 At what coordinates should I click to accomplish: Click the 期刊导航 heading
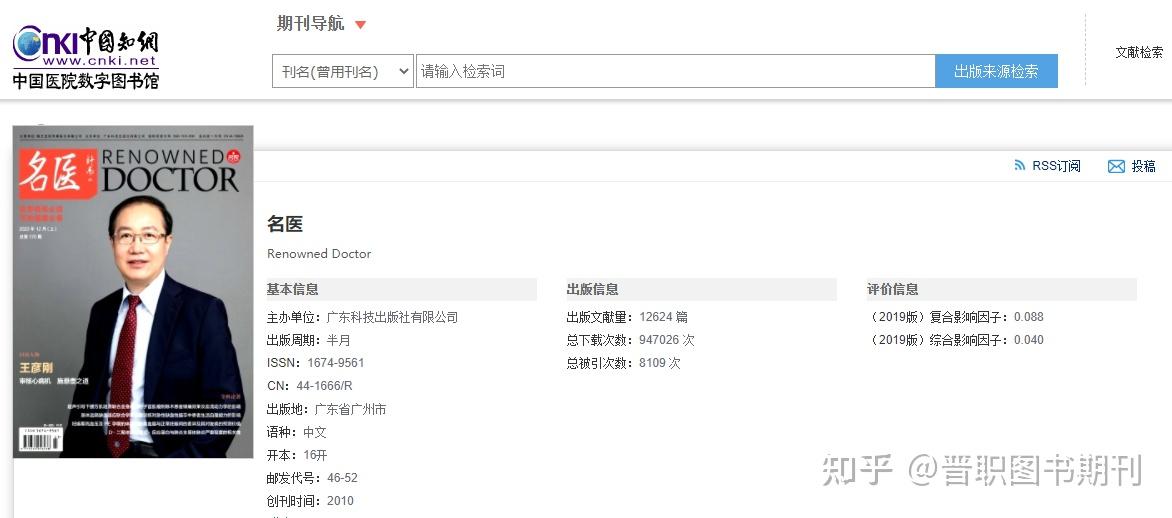click(310, 24)
